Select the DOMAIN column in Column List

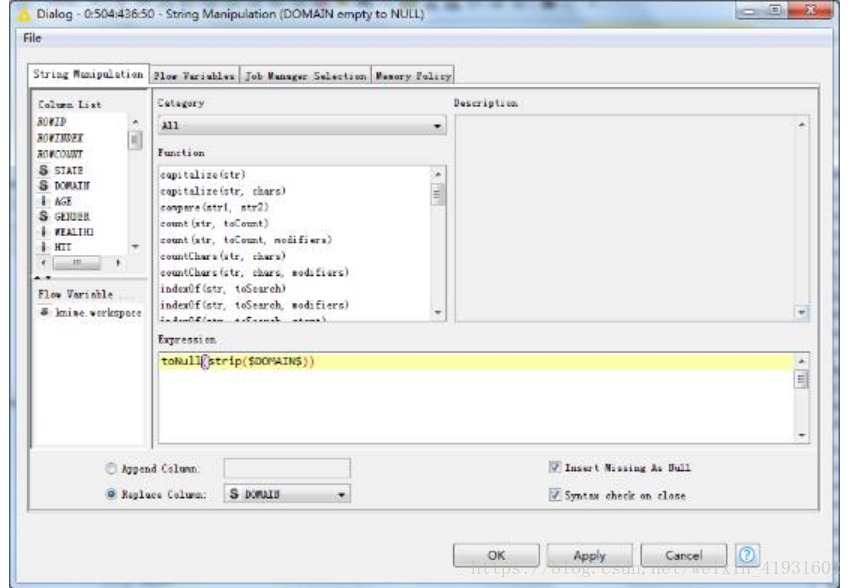(x=72, y=186)
